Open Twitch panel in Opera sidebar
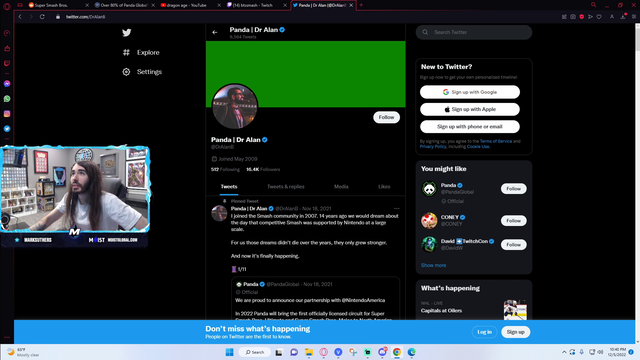The image size is (640, 360). [7, 63]
